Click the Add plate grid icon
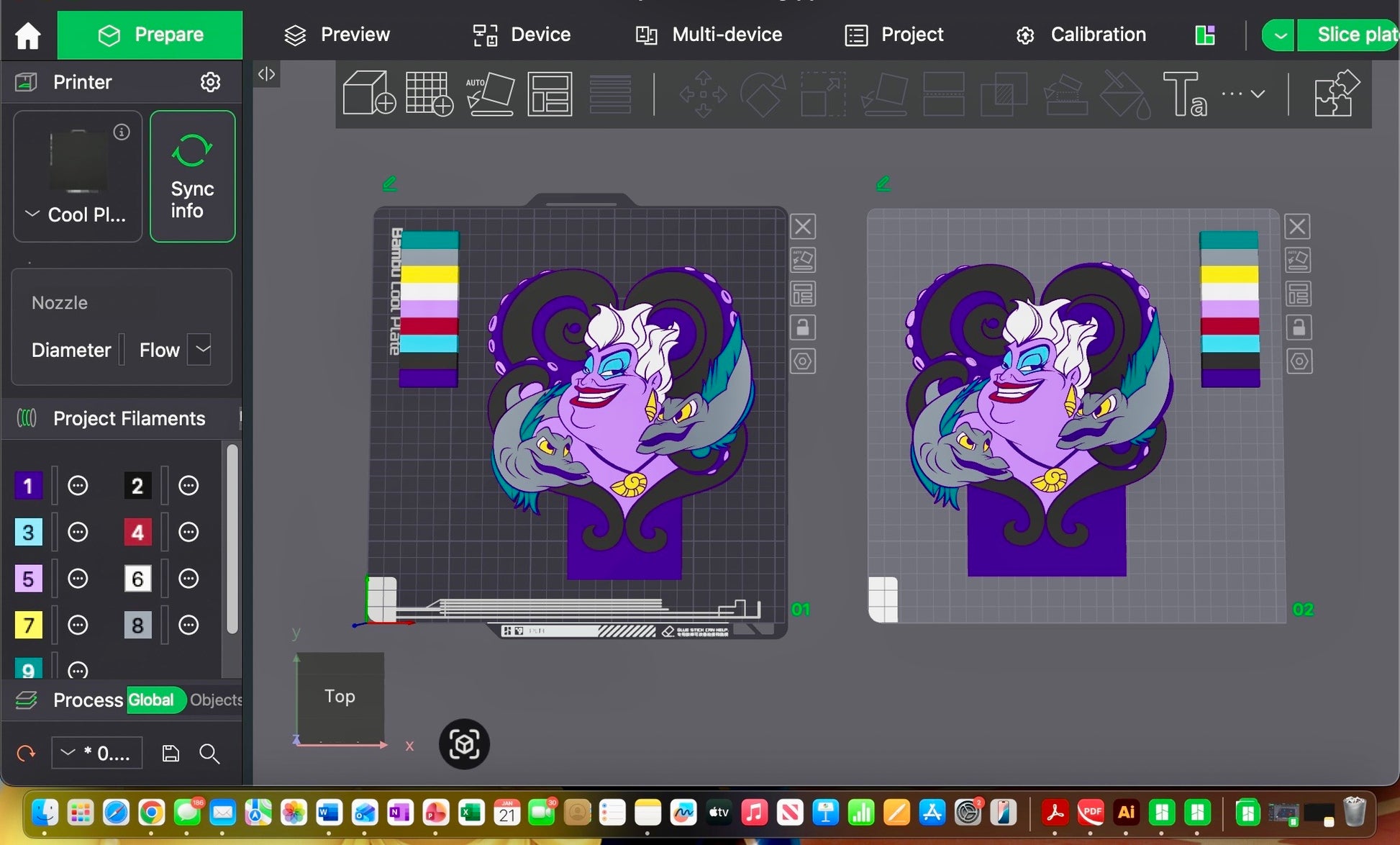Viewport: 1400px width, 845px height. (x=429, y=94)
